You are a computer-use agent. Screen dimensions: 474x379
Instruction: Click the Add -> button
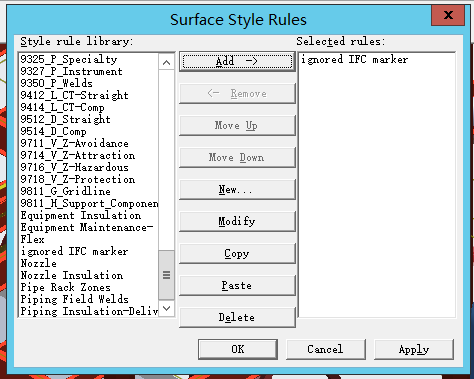(x=237, y=61)
